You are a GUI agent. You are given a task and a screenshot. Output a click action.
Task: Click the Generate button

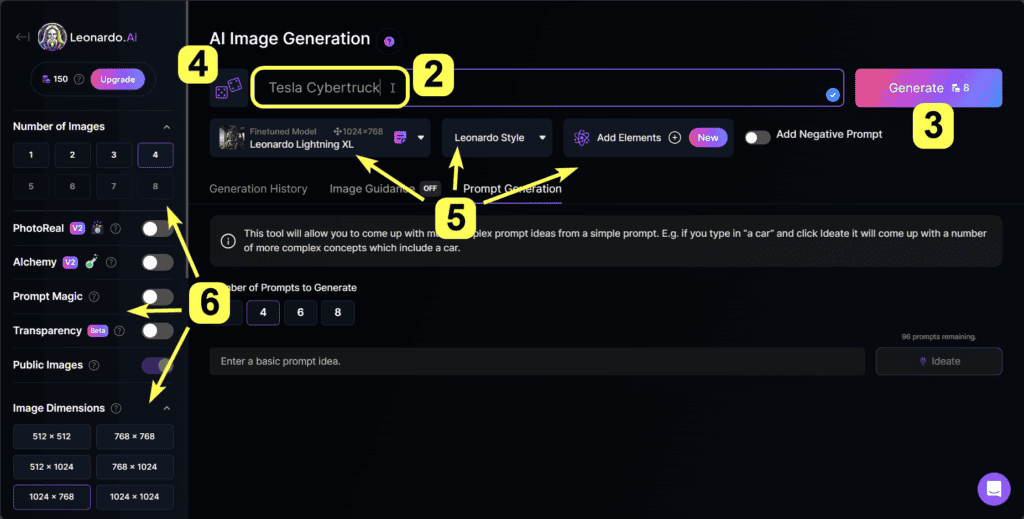[928, 87]
